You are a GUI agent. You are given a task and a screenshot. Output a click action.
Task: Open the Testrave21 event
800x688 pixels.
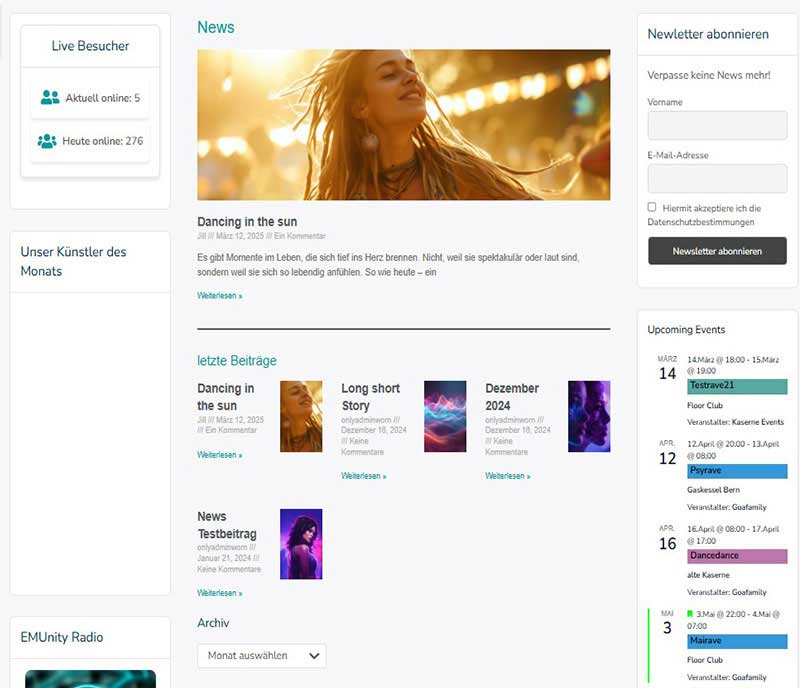(x=736, y=386)
